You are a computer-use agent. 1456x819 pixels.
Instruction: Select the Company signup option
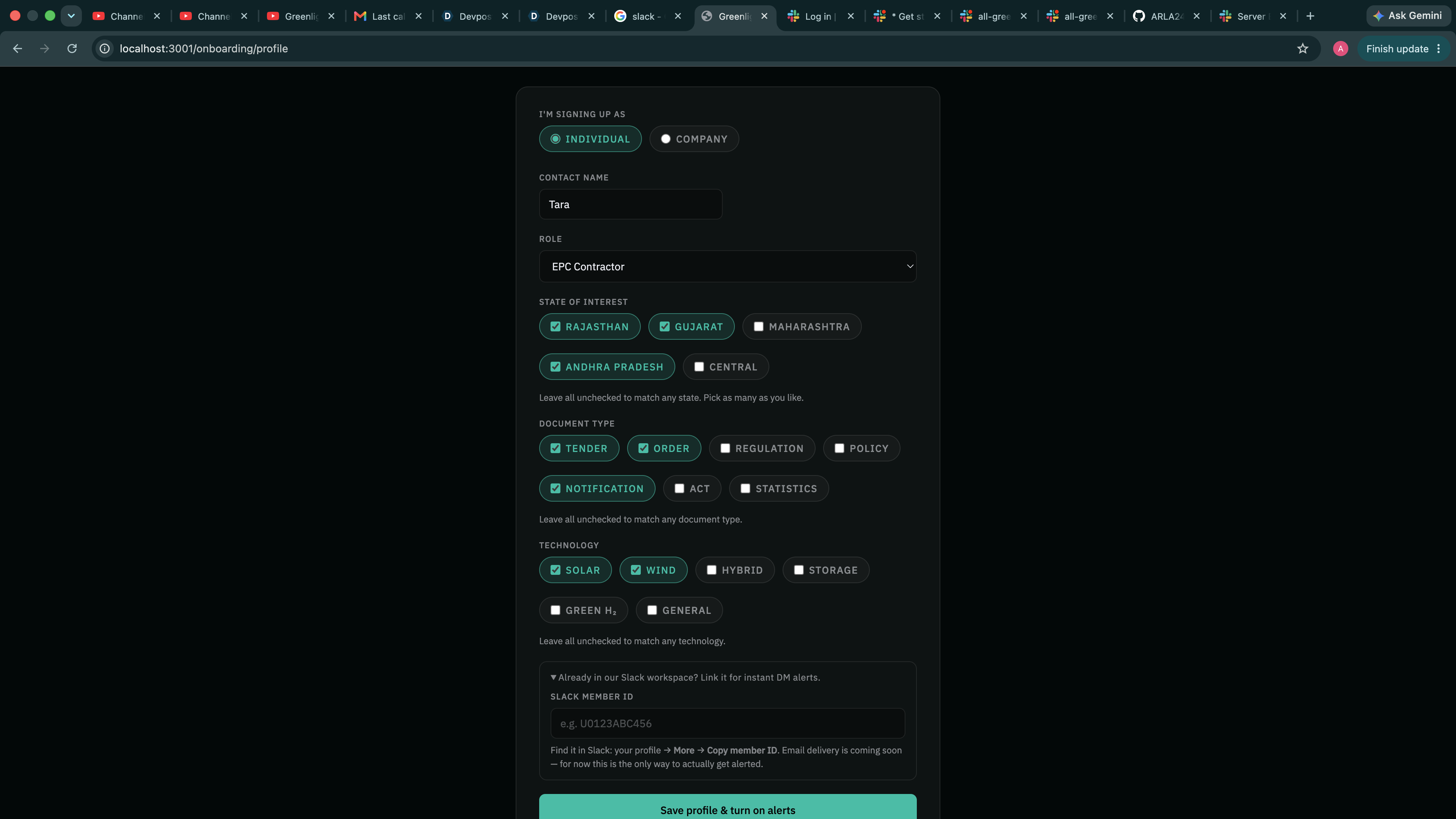[x=694, y=139]
